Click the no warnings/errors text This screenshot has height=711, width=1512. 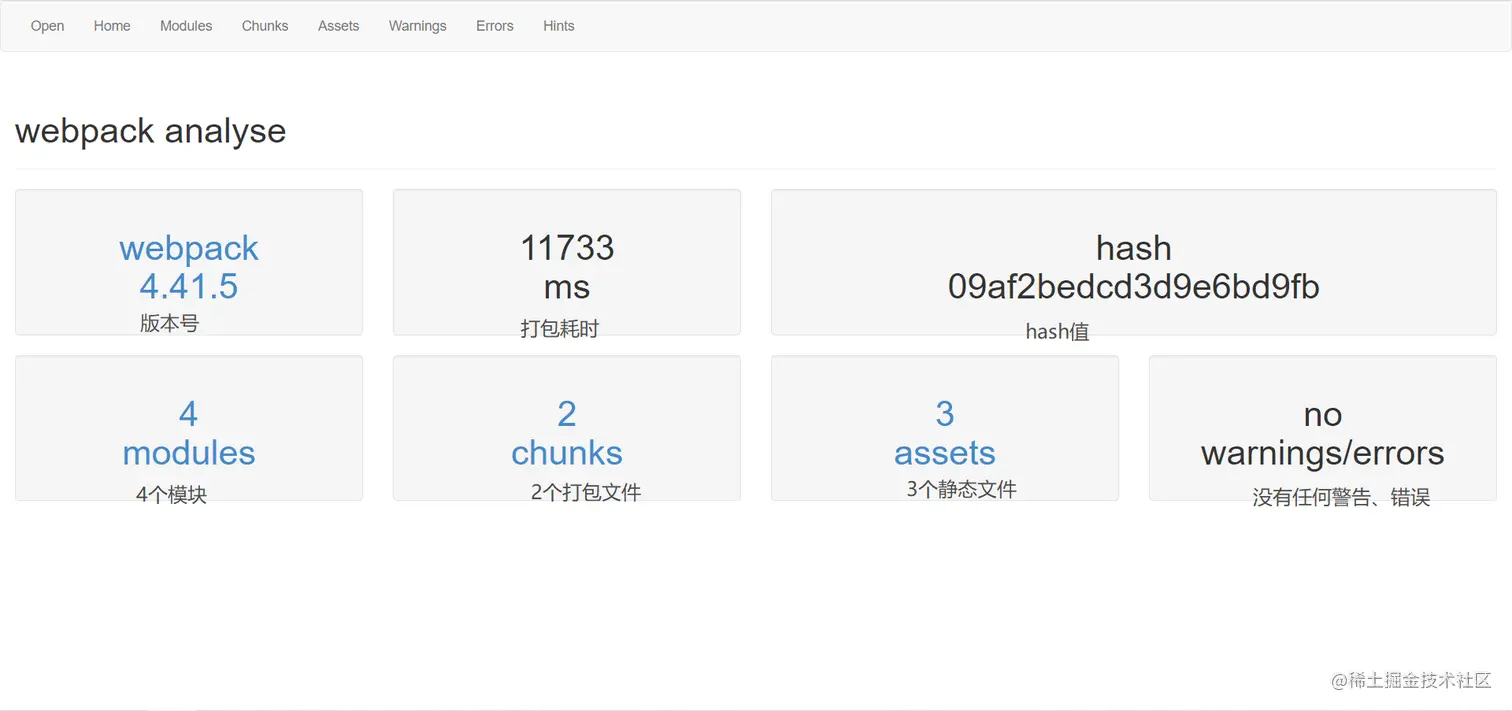(1323, 433)
